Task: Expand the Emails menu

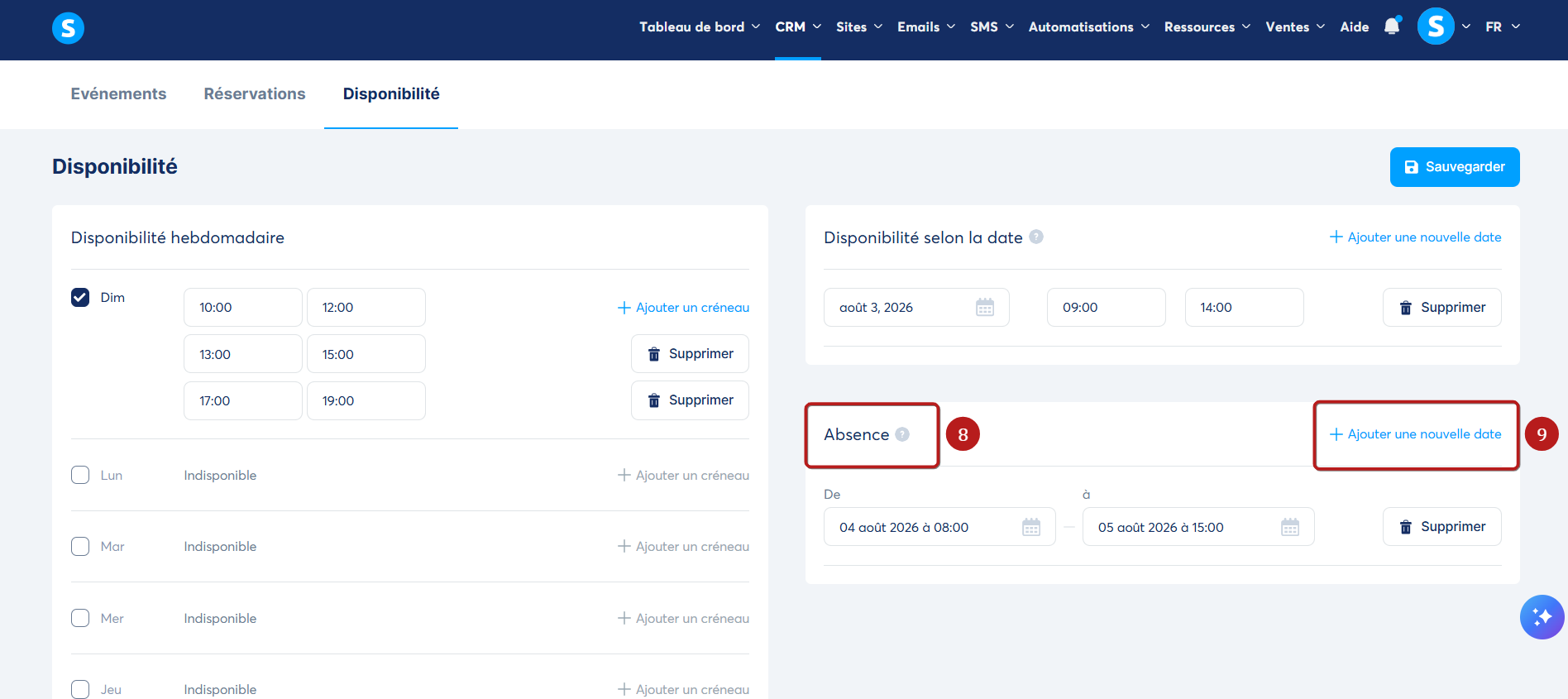Action: [926, 26]
